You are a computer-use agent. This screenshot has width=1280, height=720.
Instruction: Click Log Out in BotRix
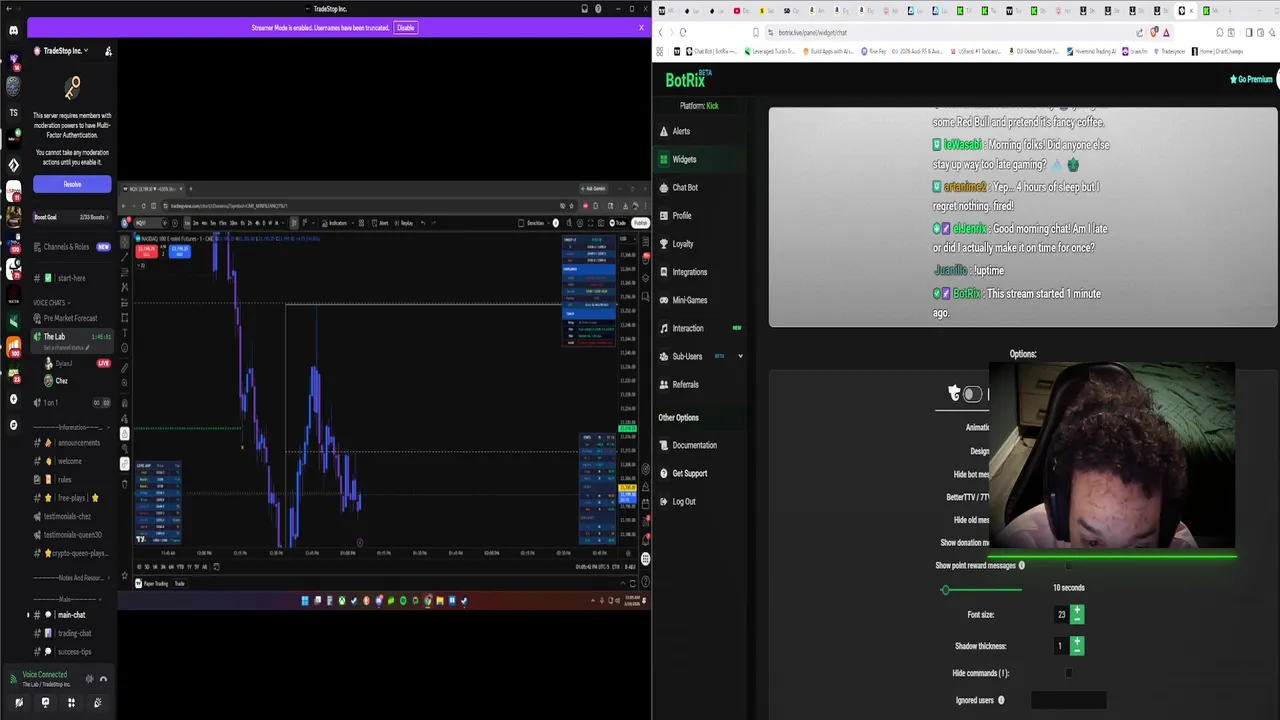pos(683,501)
